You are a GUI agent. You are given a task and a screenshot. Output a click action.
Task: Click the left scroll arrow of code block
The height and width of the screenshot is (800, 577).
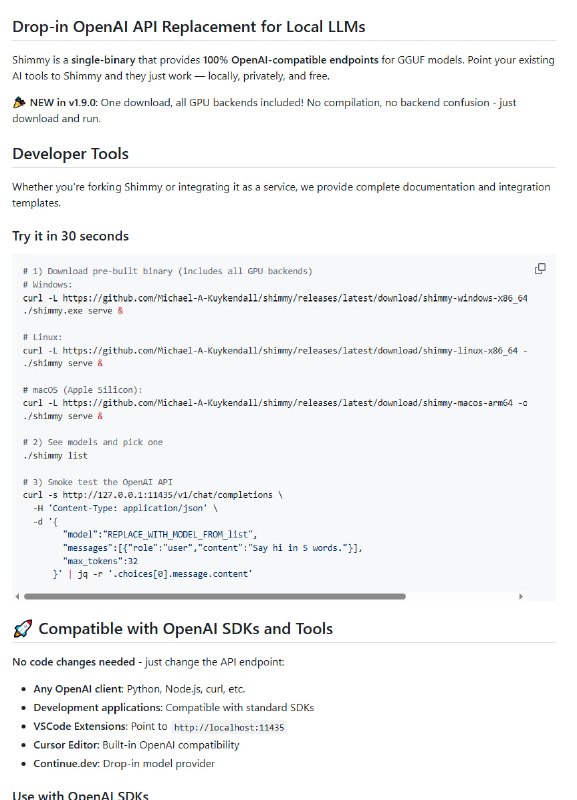click(17, 596)
